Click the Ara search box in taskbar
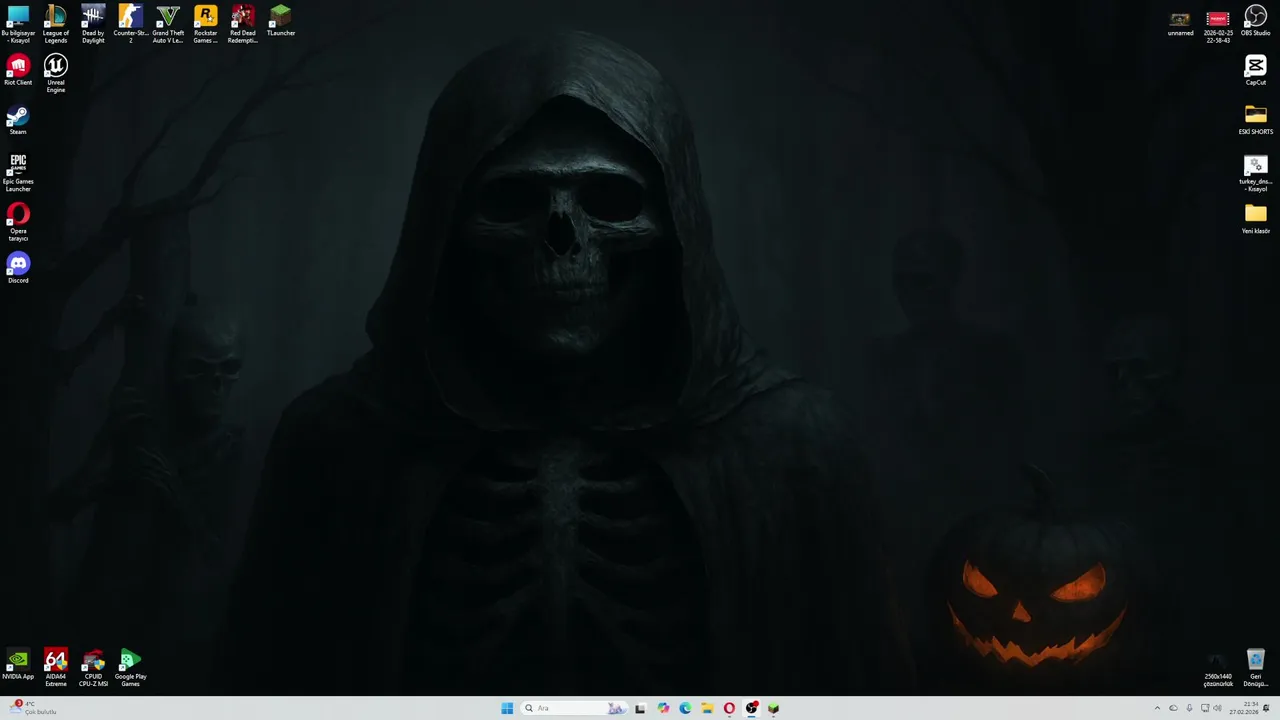Viewport: 1280px width, 720px height. pos(574,708)
